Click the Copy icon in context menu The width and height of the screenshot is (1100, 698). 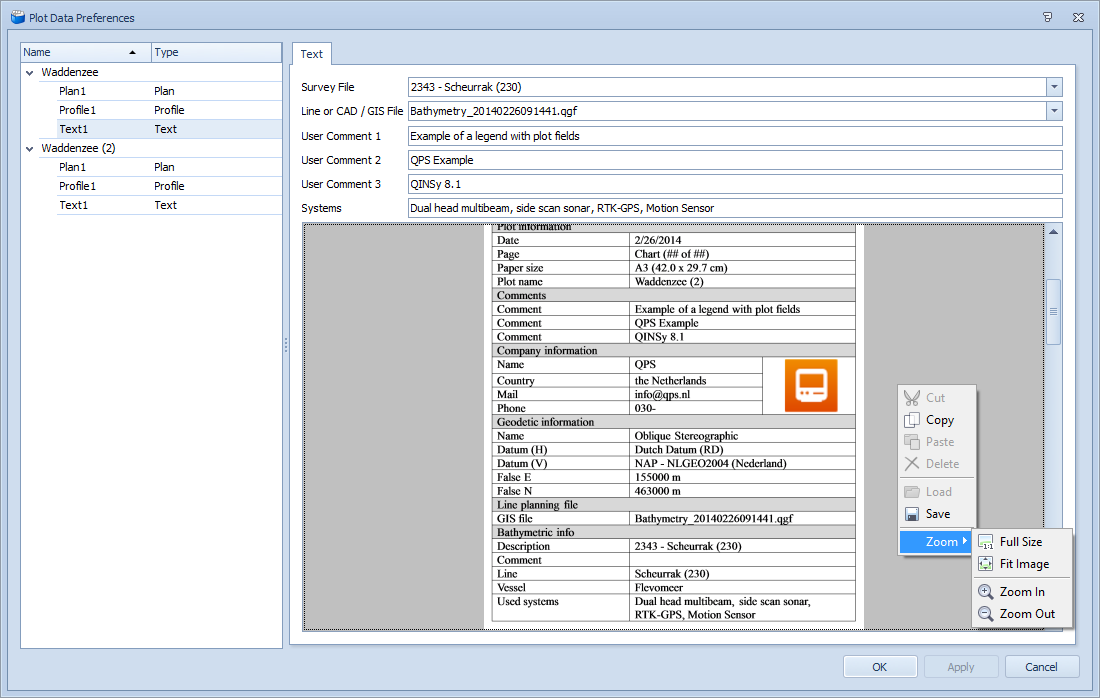[x=912, y=420]
